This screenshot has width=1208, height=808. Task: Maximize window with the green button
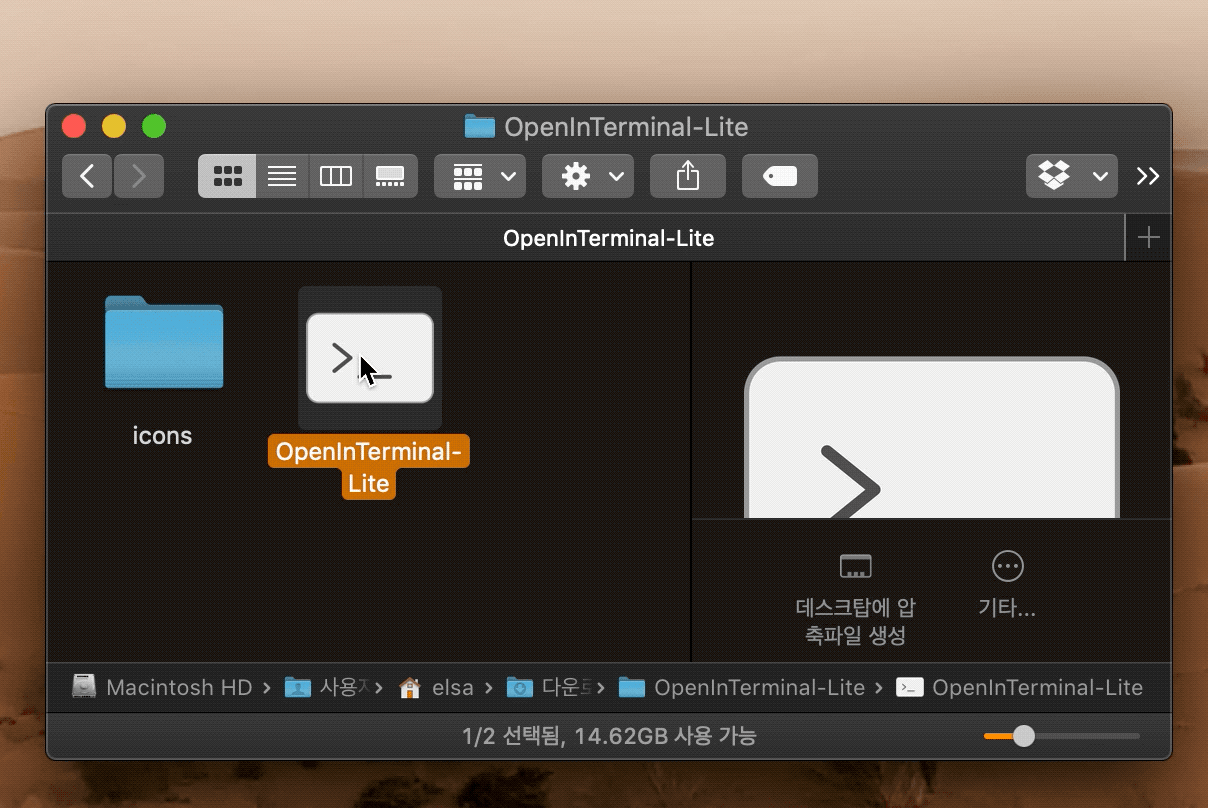pyautogui.click(x=154, y=127)
